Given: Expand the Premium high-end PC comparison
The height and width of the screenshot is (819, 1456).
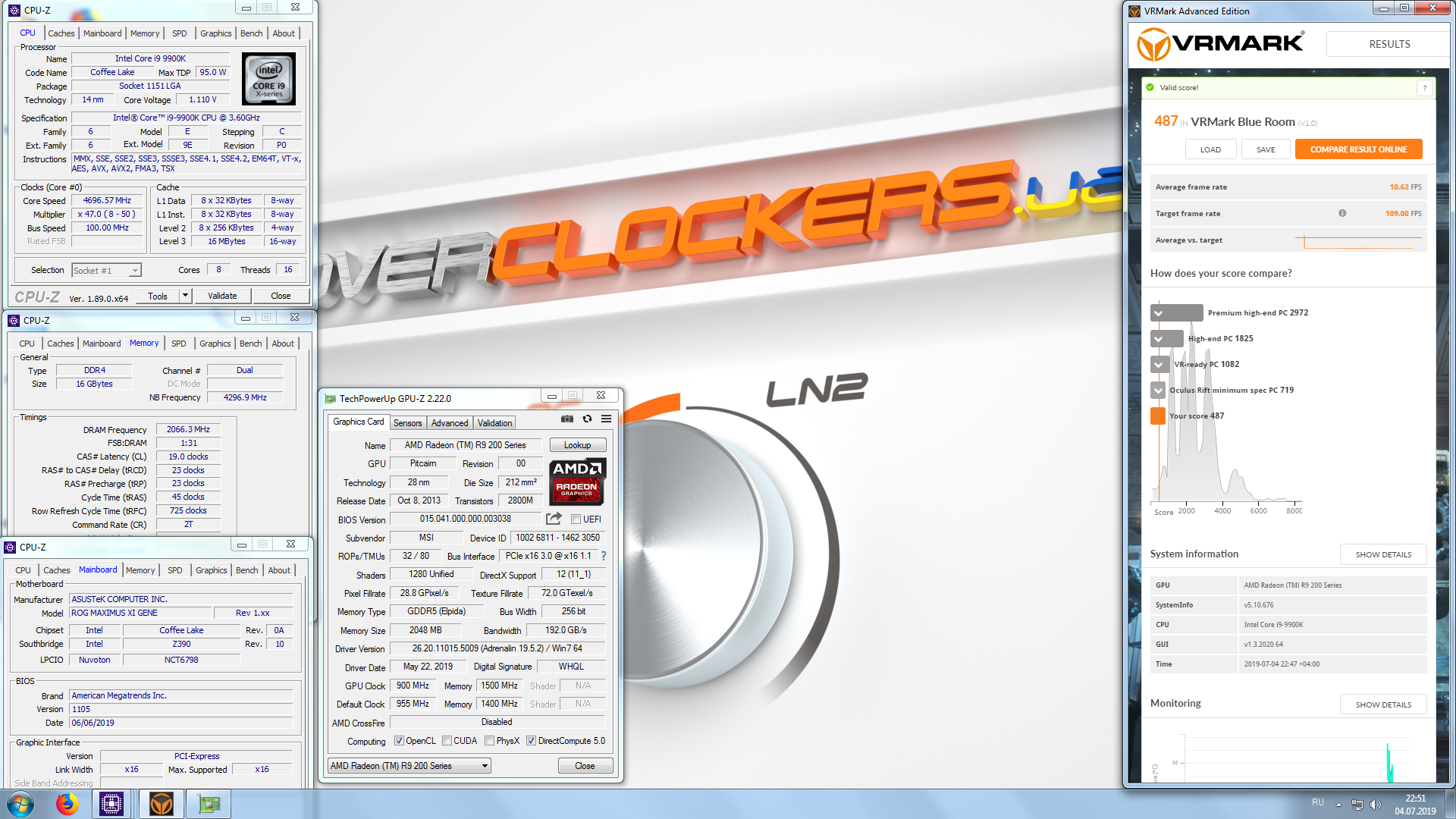Looking at the screenshot, I should pyautogui.click(x=1159, y=312).
